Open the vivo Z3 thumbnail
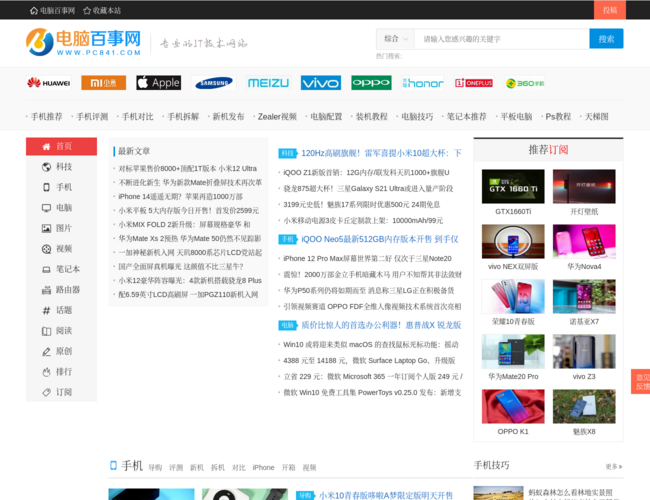The image size is (650, 500). (x=584, y=352)
